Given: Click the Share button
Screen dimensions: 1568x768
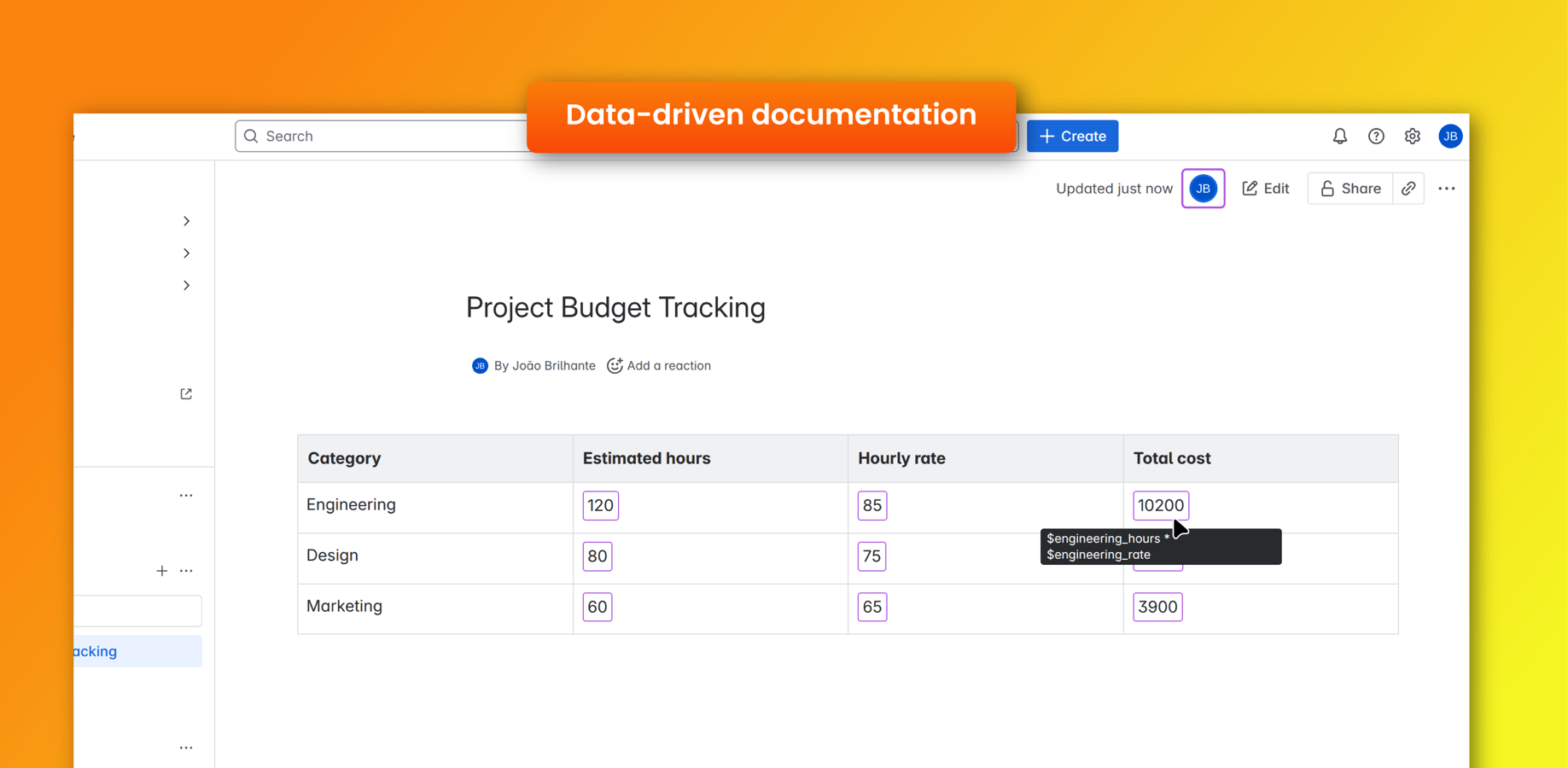Looking at the screenshot, I should pos(1350,189).
